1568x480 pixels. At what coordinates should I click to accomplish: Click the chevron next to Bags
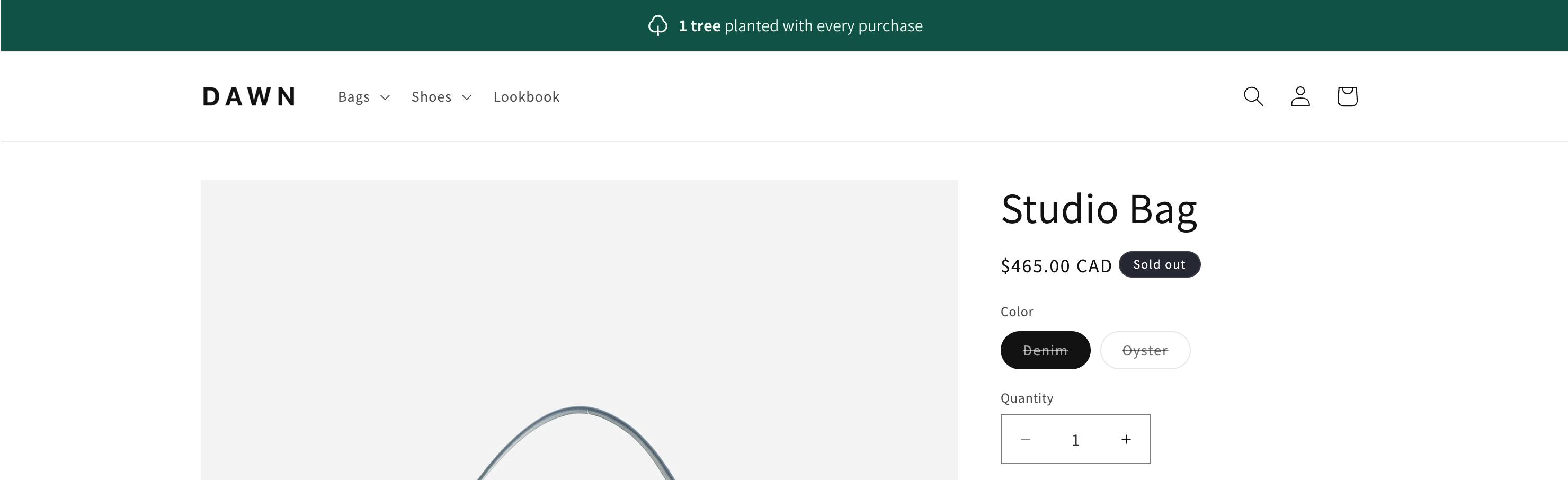[385, 97]
